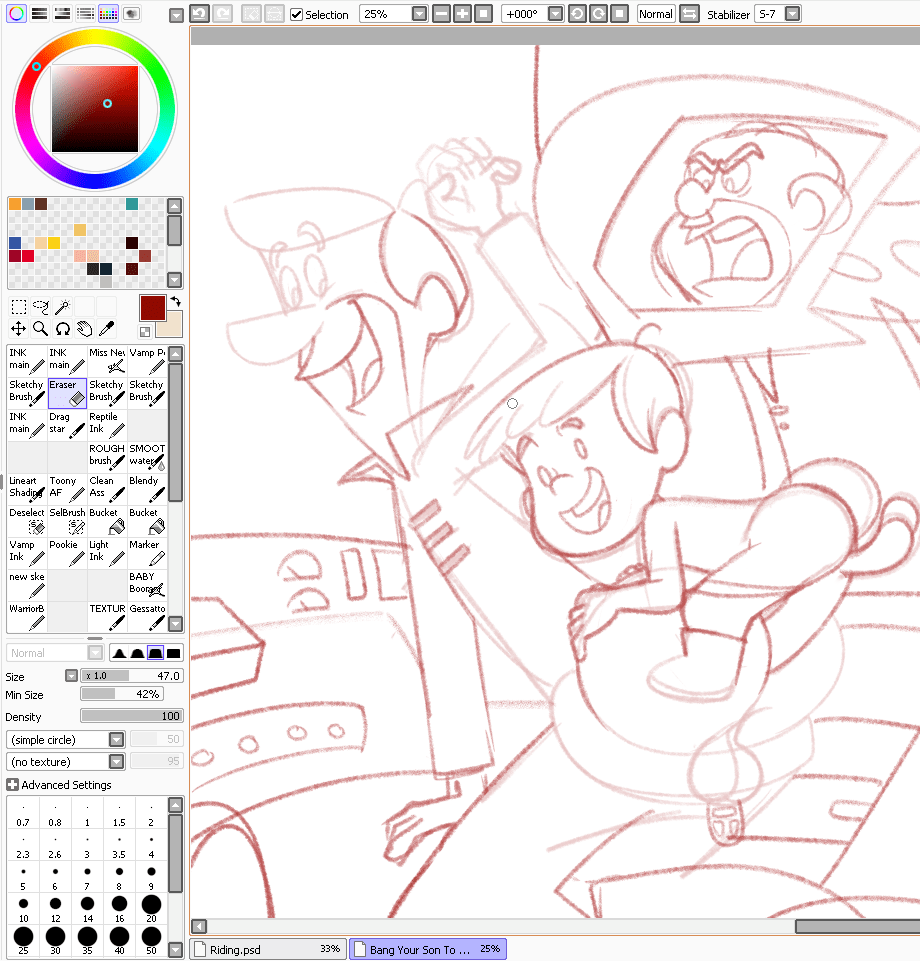Click the dark red foreground color swatch

point(153,307)
